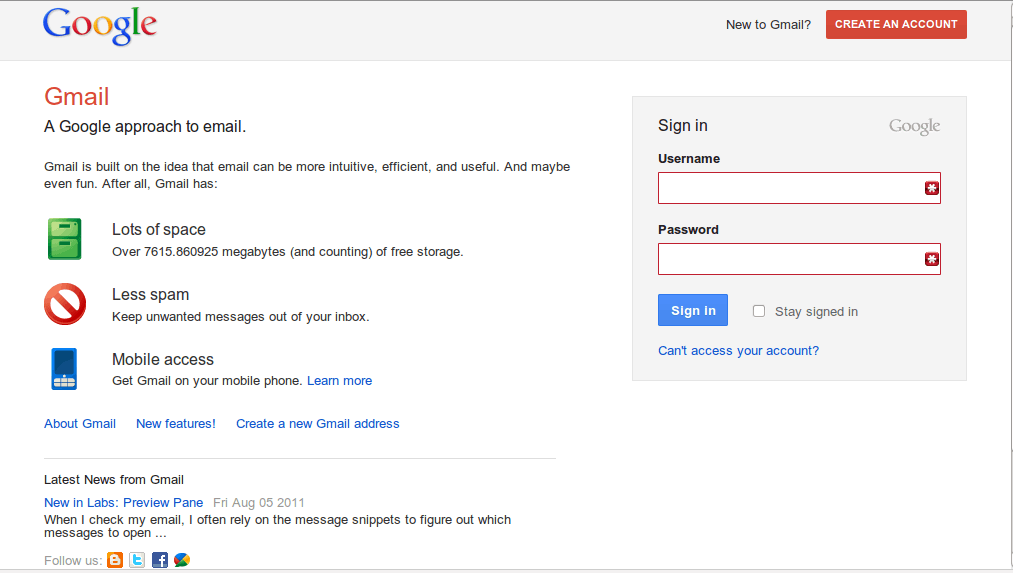This screenshot has width=1013, height=573.
Task: Click the blue Sign in button
Action: [693, 310]
